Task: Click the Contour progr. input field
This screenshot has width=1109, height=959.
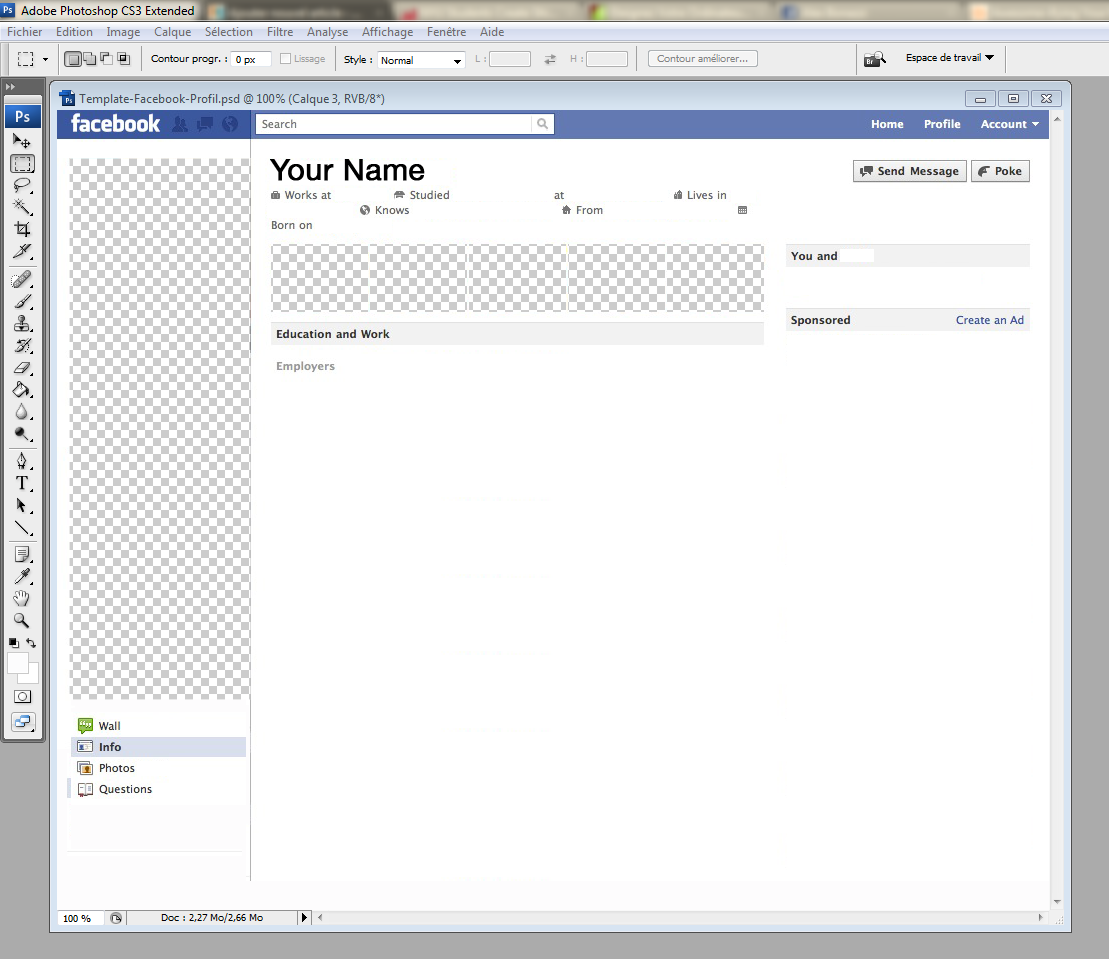Action: tap(250, 60)
